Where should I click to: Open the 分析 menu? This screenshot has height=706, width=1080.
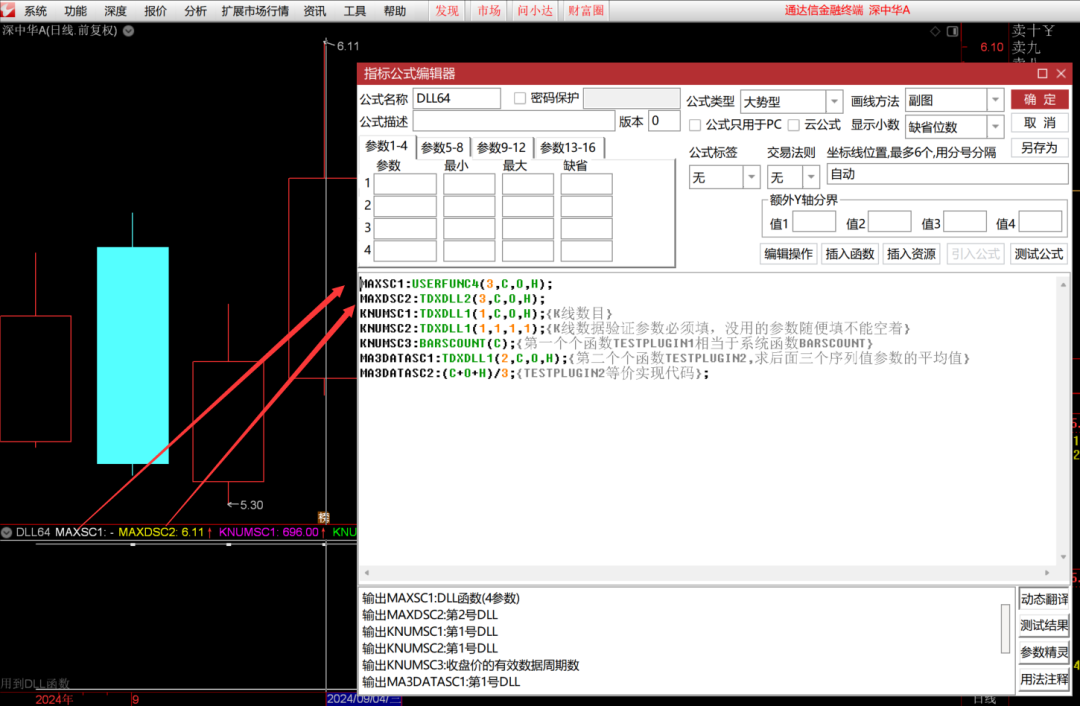tap(195, 10)
